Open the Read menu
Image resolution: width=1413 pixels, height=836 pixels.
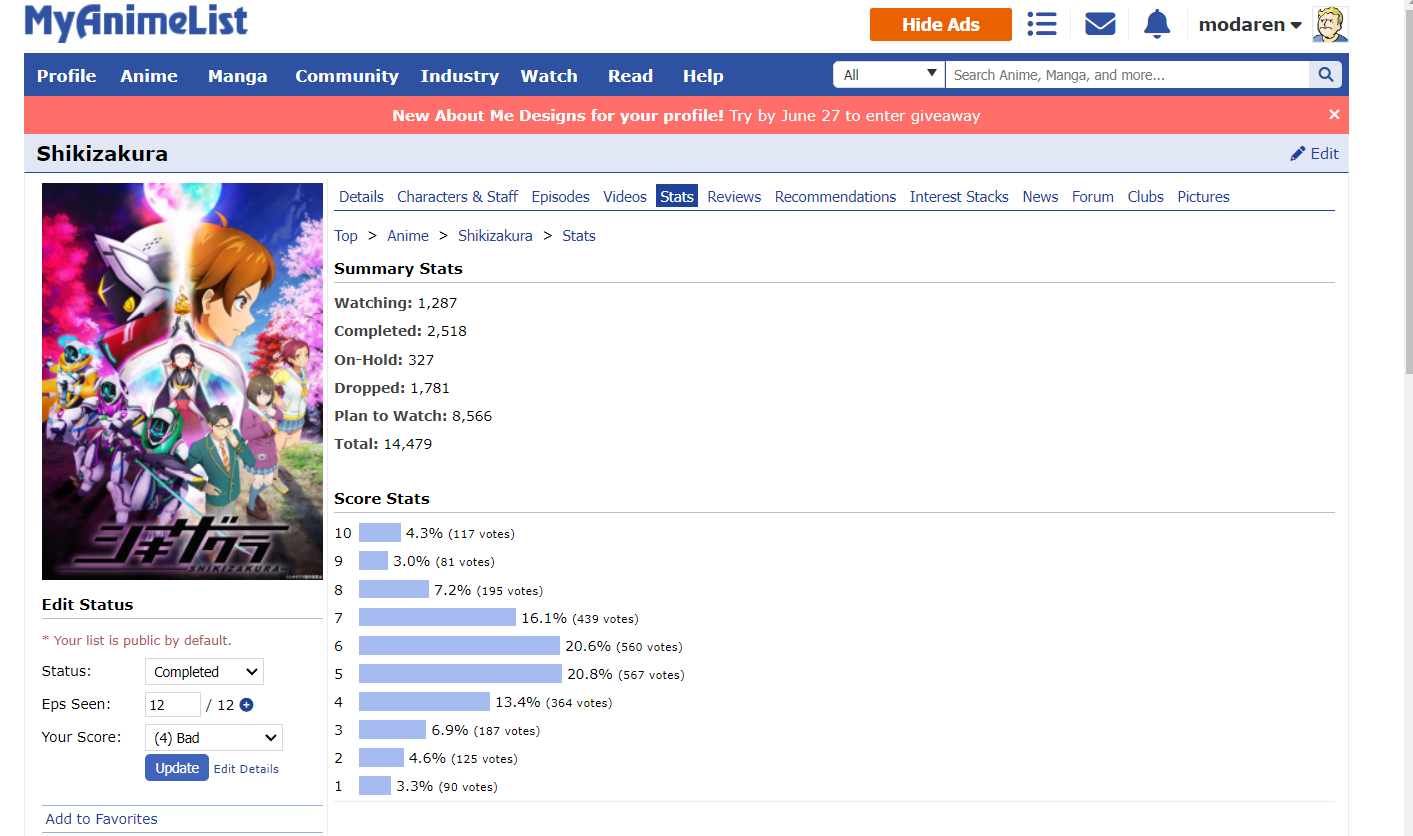(x=630, y=76)
